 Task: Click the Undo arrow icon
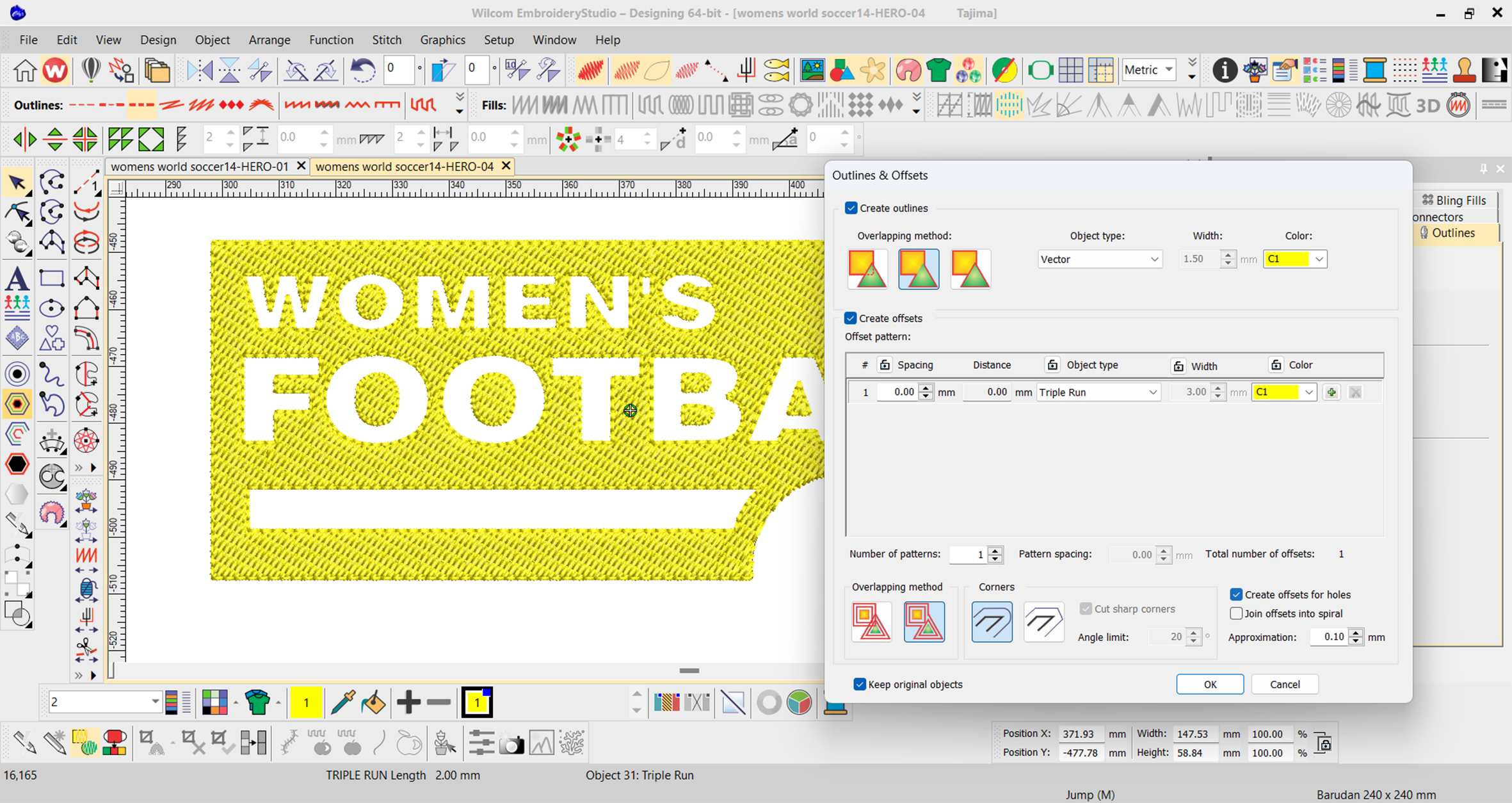[362, 70]
